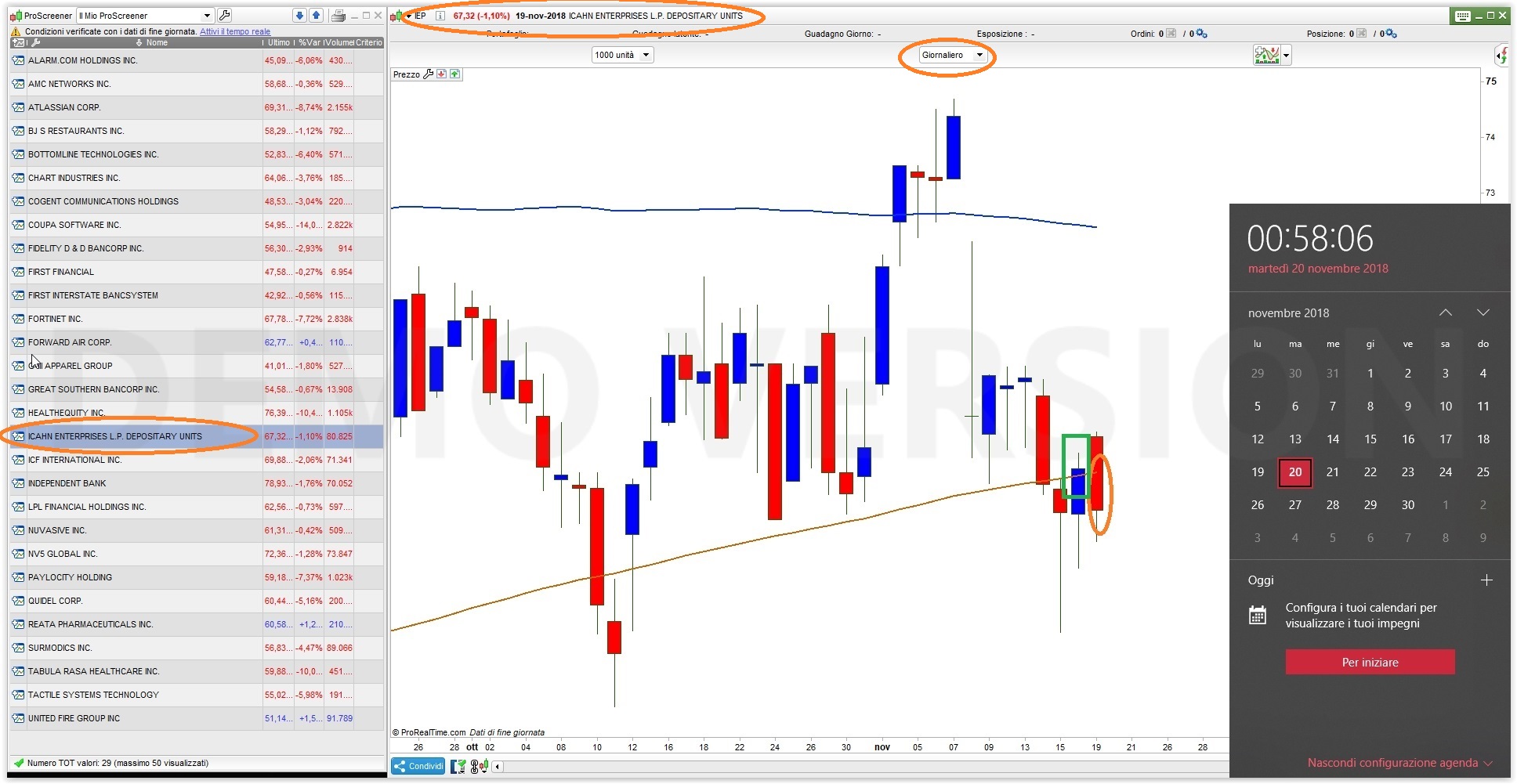This screenshot has height=784, width=1517.
Task: Select the REATA PHARMACEUTICALS INC. row
Action: [x=197, y=624]
